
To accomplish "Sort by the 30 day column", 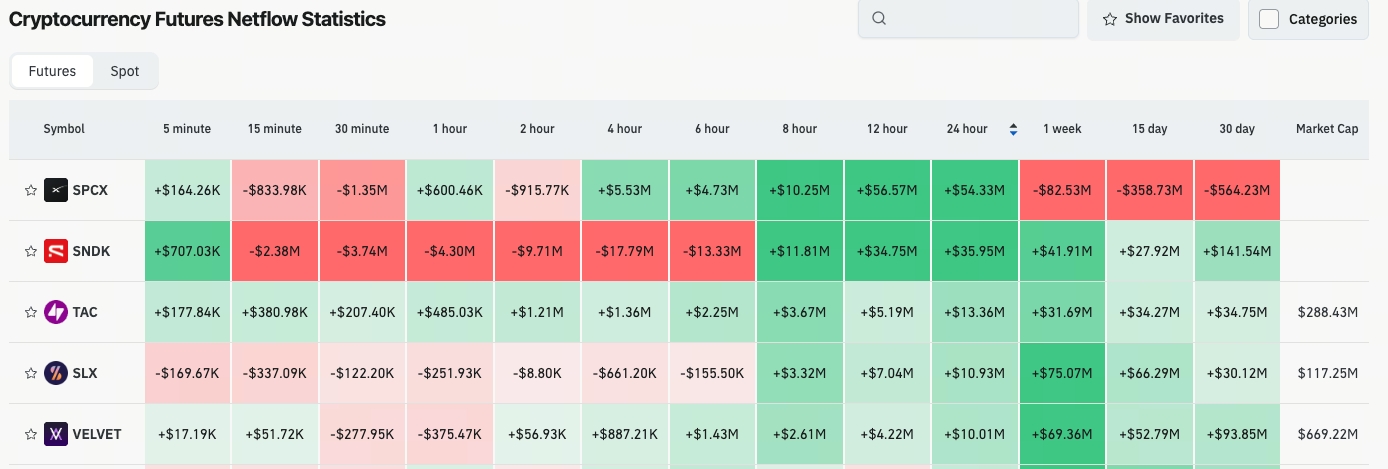I will click(x=1237, y=129).
